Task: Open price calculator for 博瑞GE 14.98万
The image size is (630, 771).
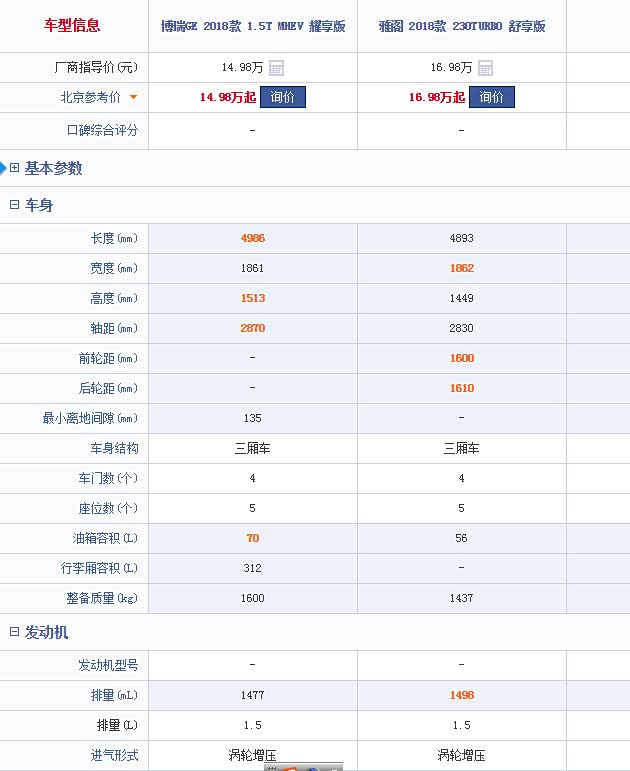Action: pyautogui.click(x=276, y=68)
